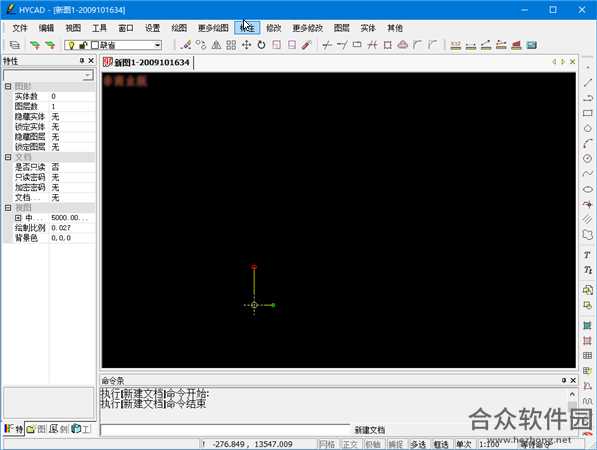Viewport: 597px width, 450px height.
Task: Select the Rectangle drawing tool
Action: click(587, 113)
